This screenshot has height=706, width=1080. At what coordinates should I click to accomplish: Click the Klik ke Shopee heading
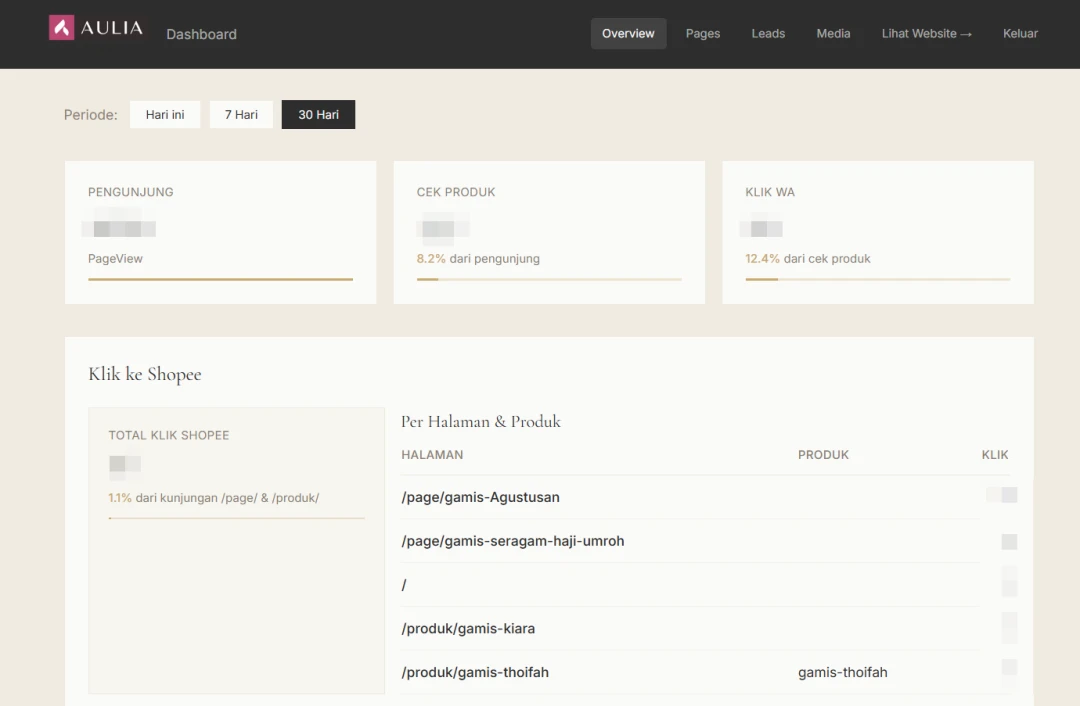(x=145, y=374)
